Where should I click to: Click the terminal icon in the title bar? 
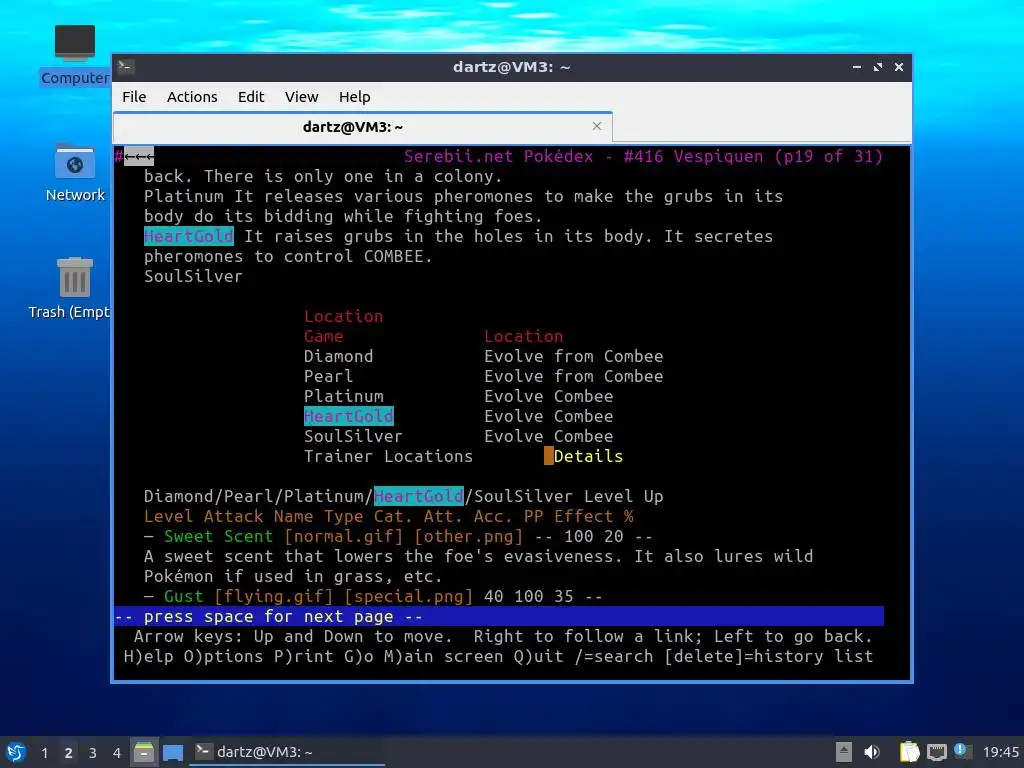tap(126, 67)
